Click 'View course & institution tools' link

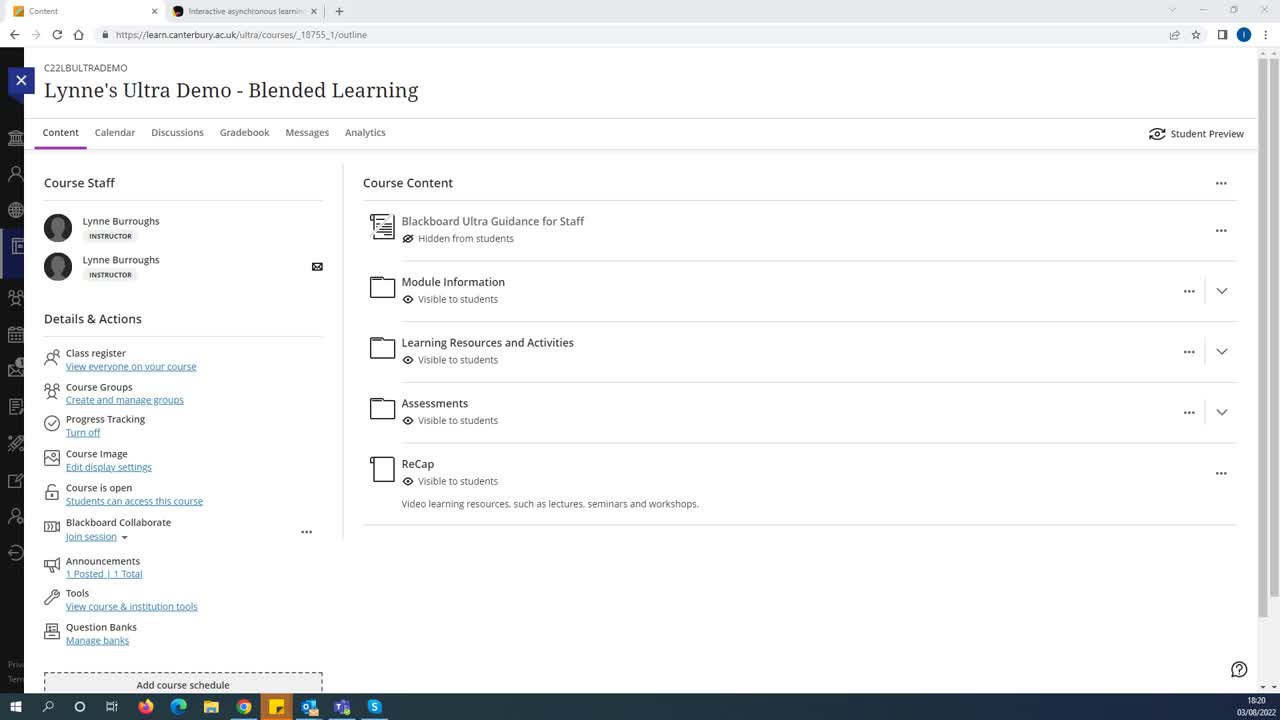click(x=132, y=607)
